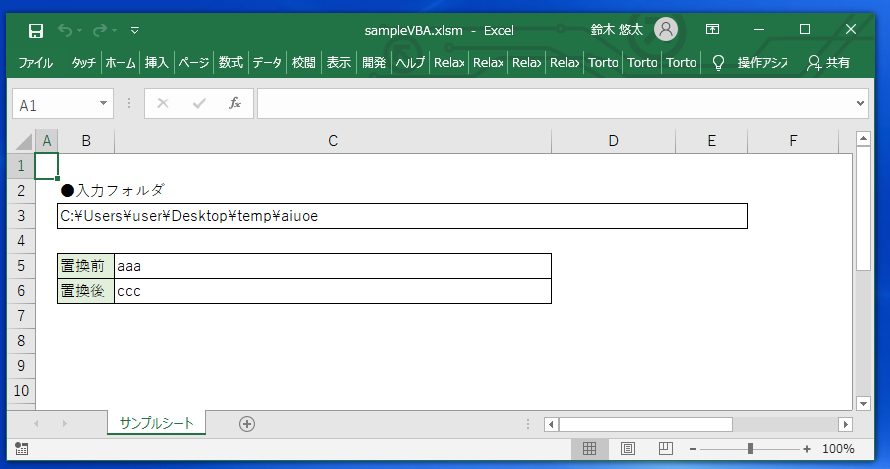The image size is (890, 469).
Task: Select row 7 header
Action: click(21, 316)
